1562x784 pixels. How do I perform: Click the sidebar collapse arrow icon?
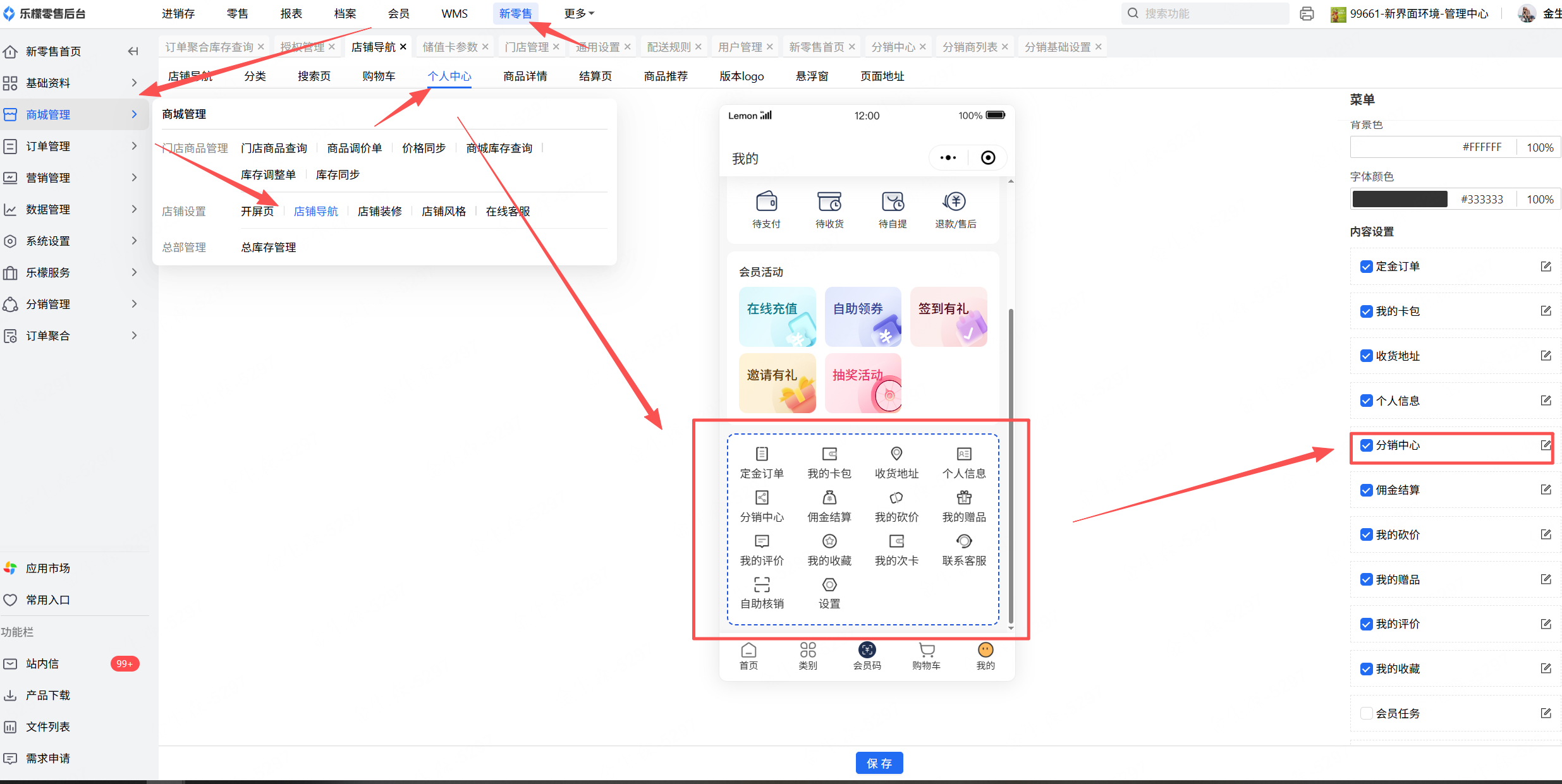pyautogui.click(x=133, y=51)
